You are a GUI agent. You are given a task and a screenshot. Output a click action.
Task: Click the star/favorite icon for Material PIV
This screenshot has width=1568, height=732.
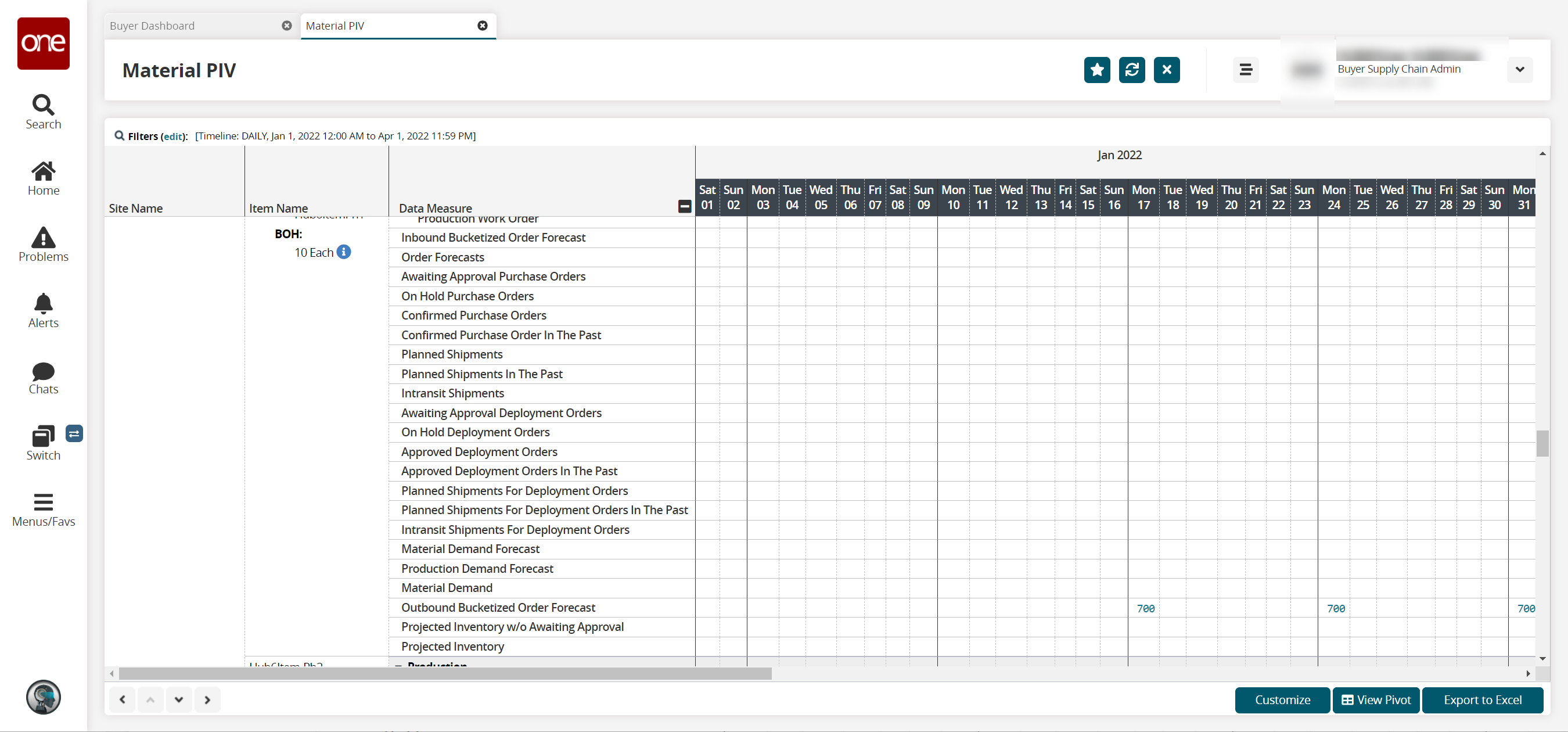click(x=1096, y=69)
